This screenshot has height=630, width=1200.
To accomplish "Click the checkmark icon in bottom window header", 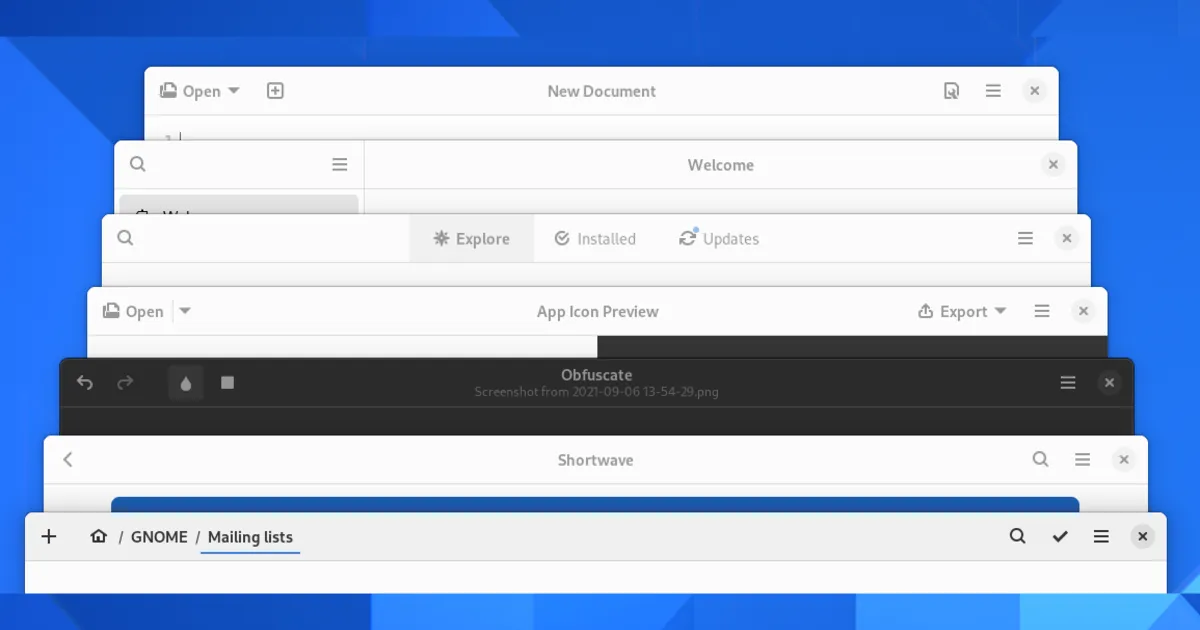I will [x=1060, y=537].
